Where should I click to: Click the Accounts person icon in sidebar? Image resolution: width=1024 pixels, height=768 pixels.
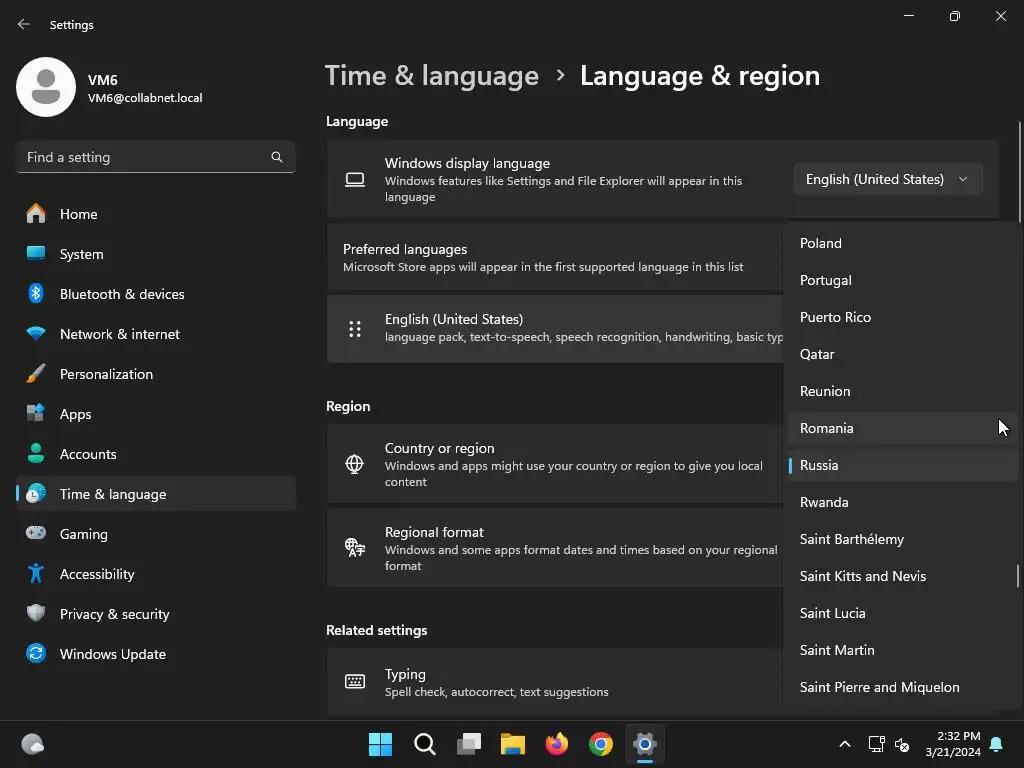click(36, 453)
